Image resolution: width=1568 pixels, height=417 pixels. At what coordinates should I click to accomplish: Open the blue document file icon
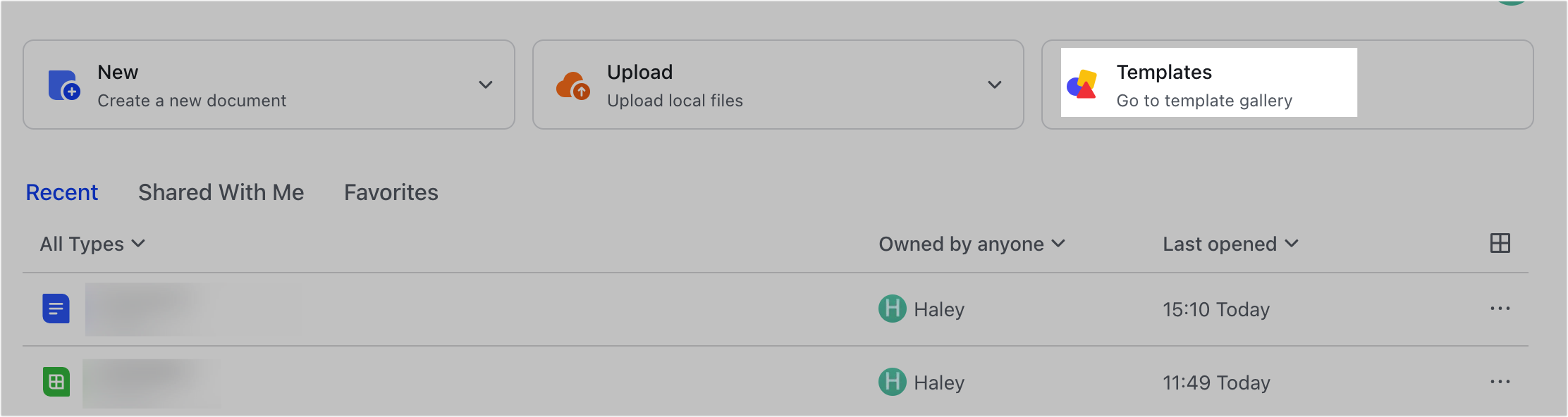click(x=56, y=309)
